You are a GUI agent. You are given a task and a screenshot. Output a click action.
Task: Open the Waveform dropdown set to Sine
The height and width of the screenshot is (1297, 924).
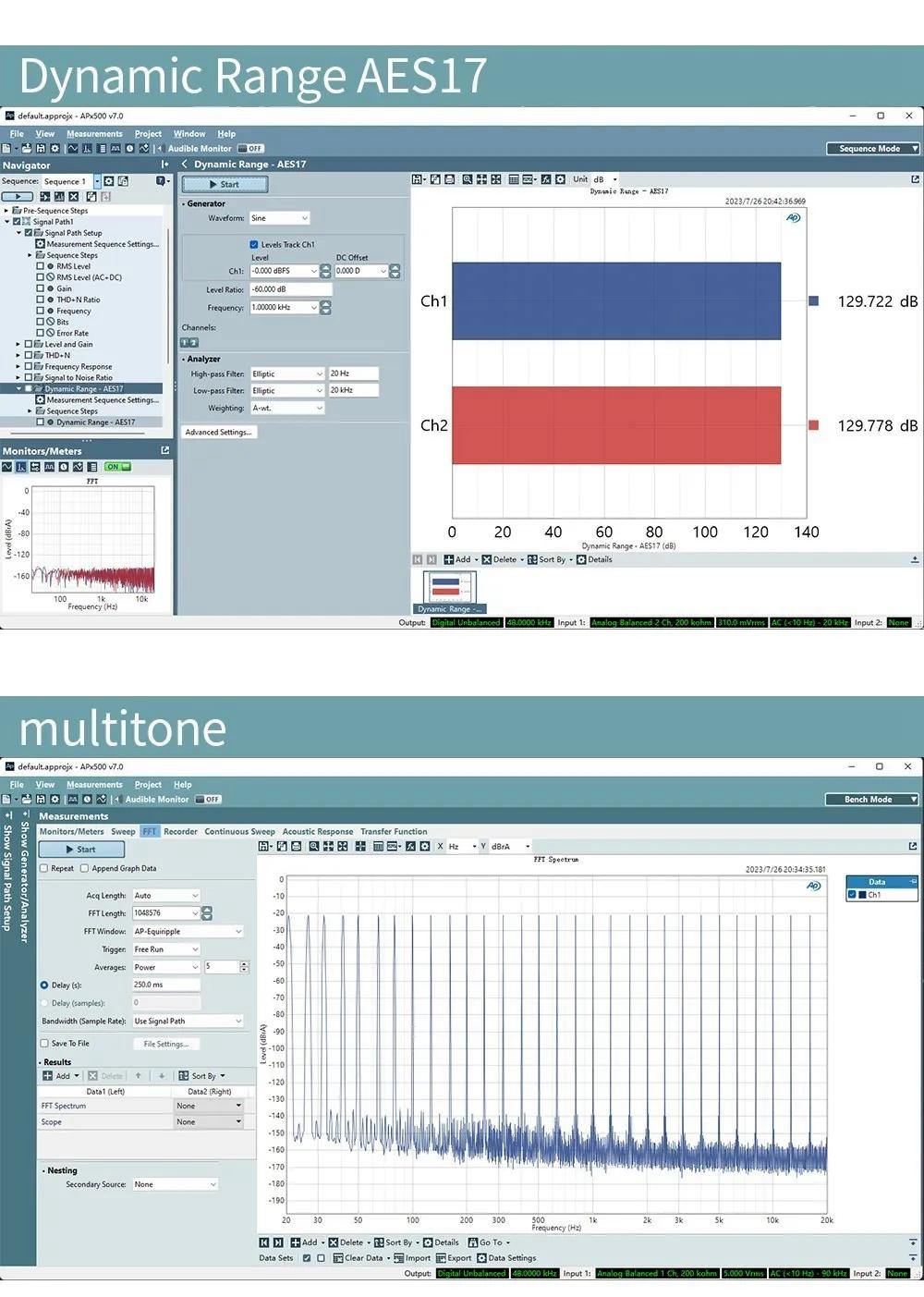(x=279, y=219)
